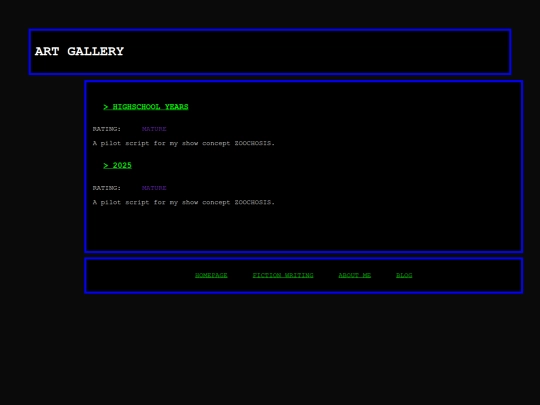Click the Rating label under Highschool Years
The width and height of the screenshot is (540, 405).
click(107, 129)
